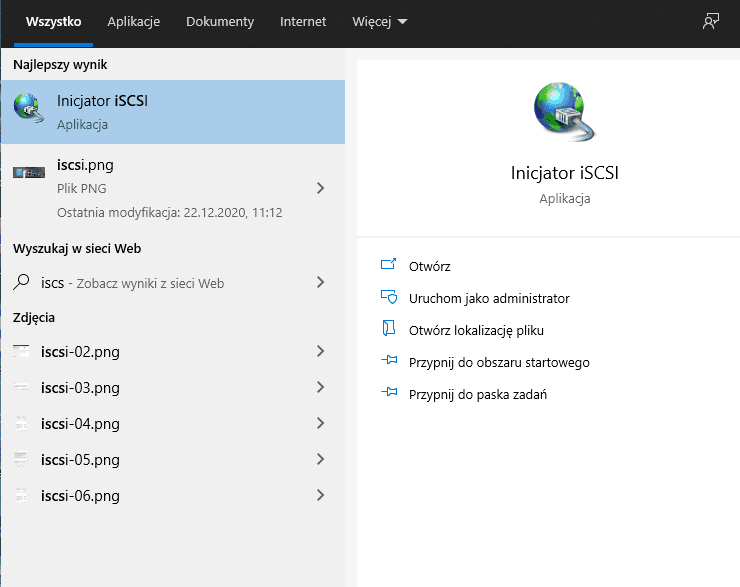Image resolution: width=740 pixels, height=587 pixels.
Task: Open the Więcej dropdown arrow
Action: tap(402, 22)
